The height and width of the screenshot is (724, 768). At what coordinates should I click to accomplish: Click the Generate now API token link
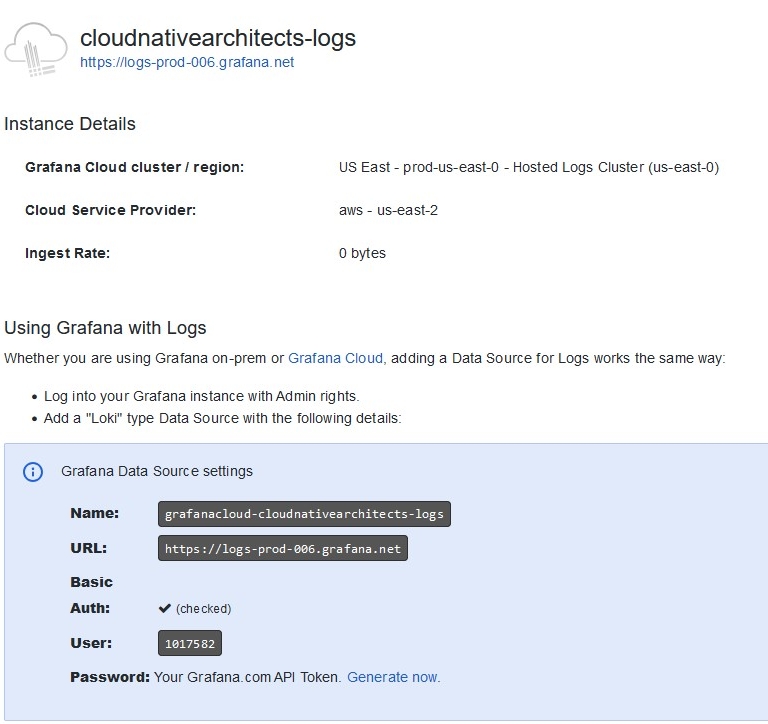point(394,677)
